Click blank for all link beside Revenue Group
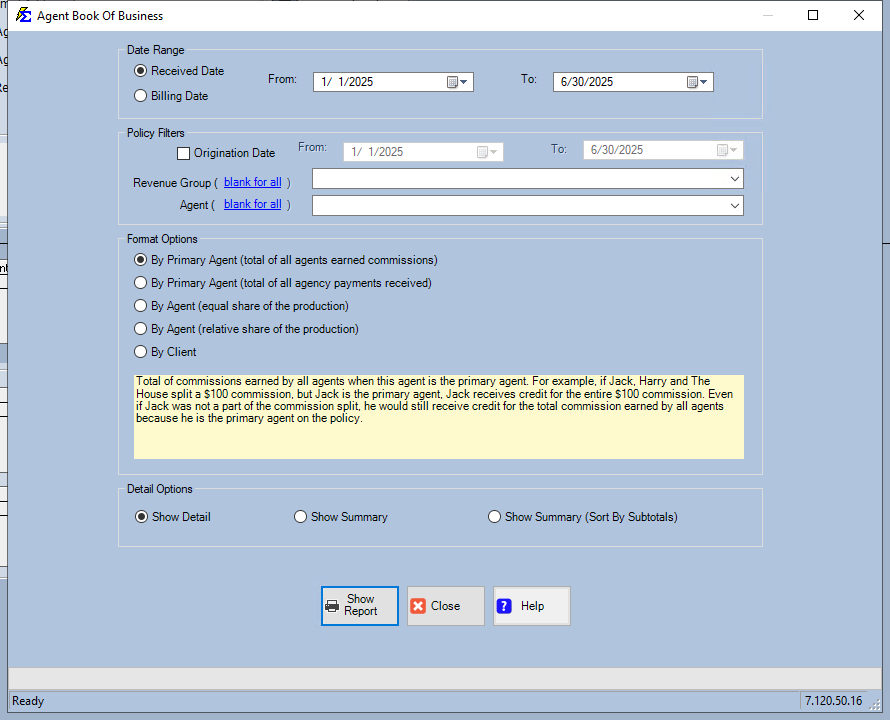 pos(252,182)
